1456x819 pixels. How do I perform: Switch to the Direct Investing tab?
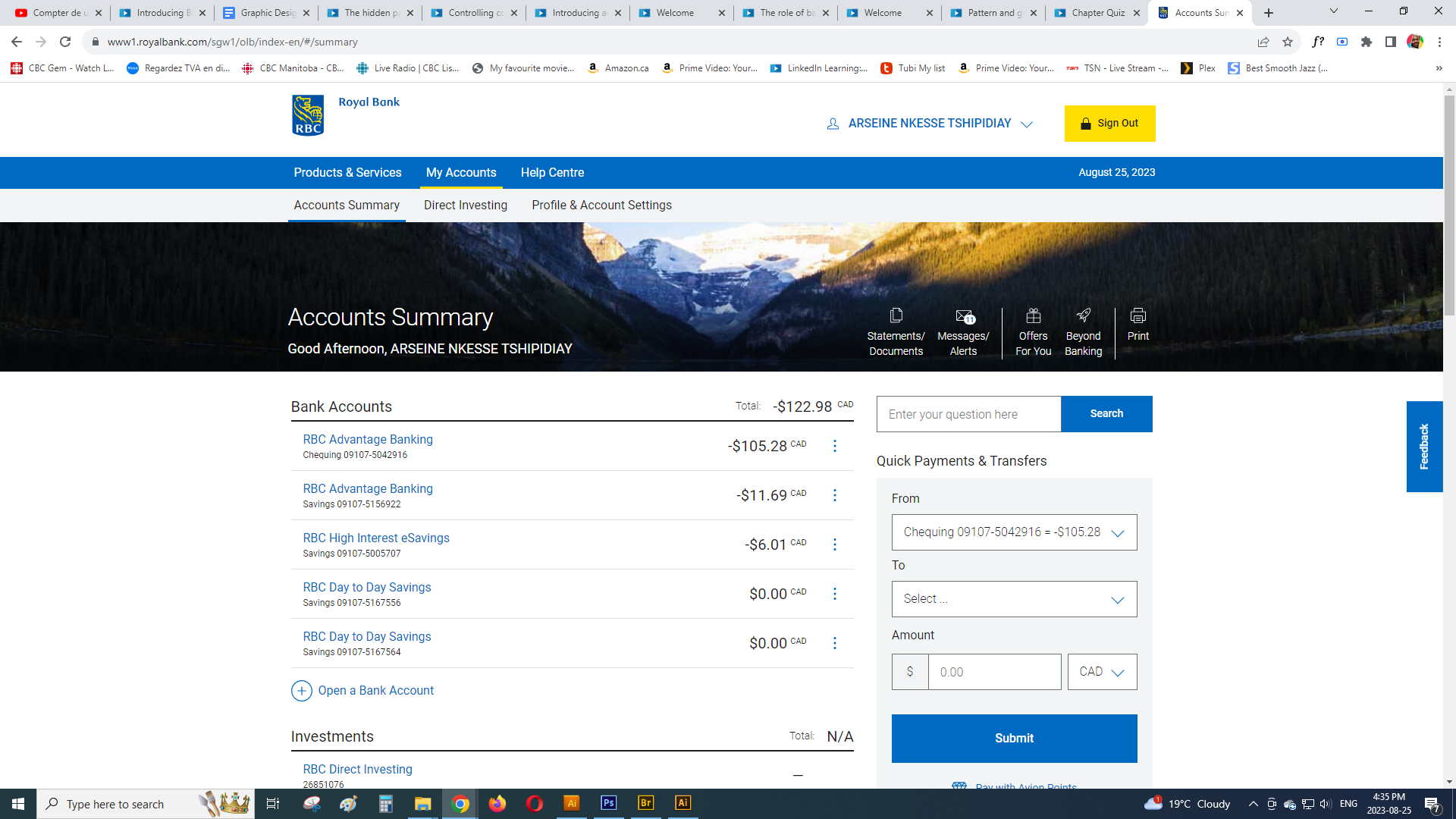pyautogui.click(x=465, y=206)
